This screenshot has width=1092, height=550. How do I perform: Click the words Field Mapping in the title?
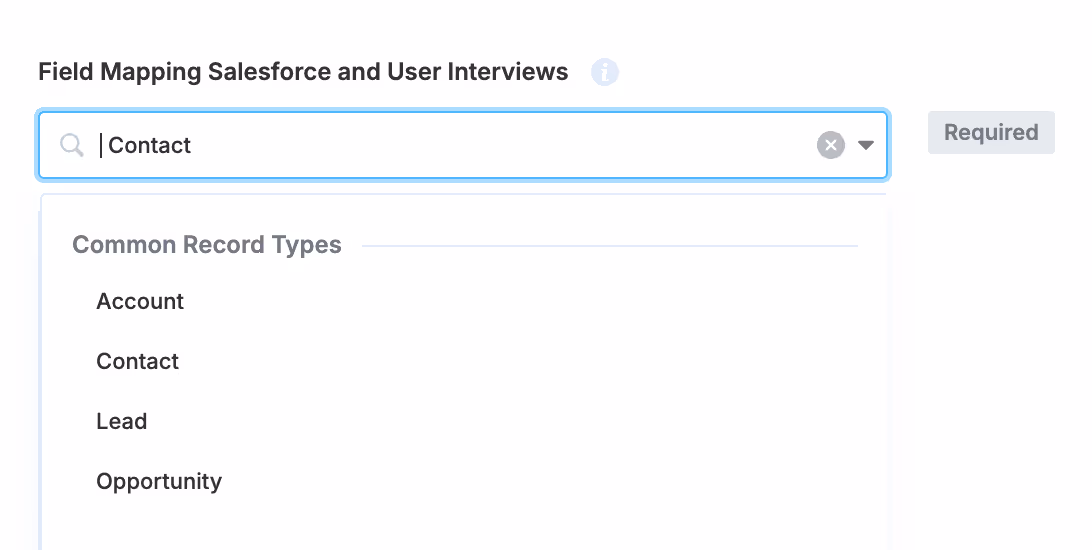point(120,72)
